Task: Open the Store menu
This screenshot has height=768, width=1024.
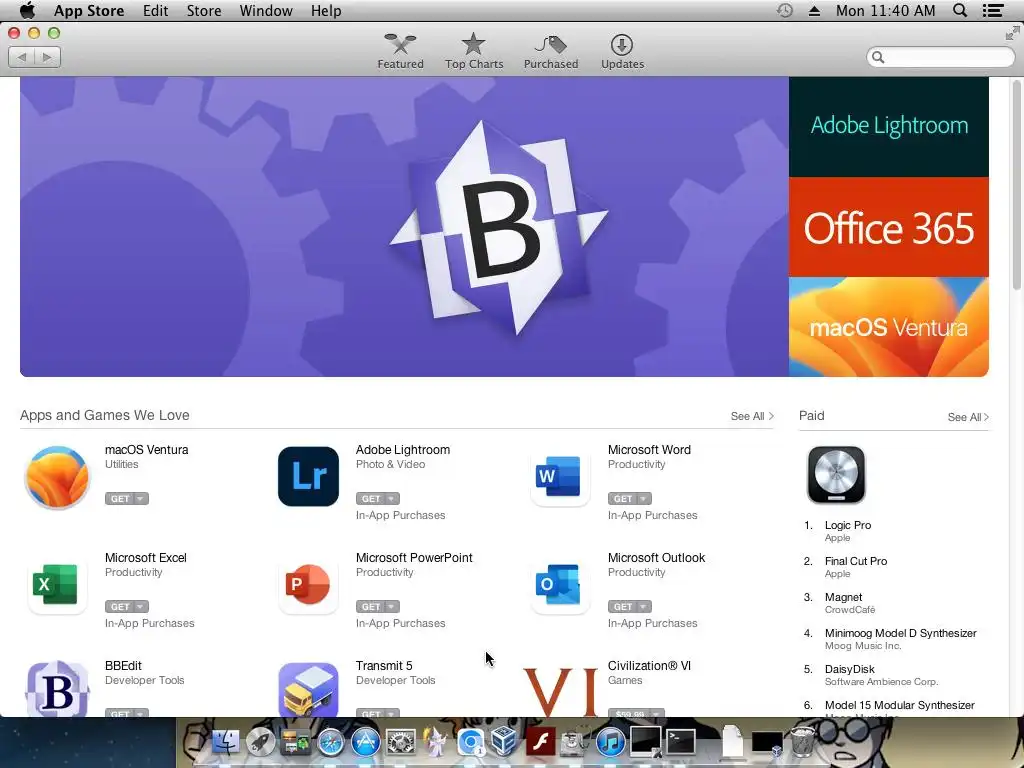Action: tap(204, 10)
